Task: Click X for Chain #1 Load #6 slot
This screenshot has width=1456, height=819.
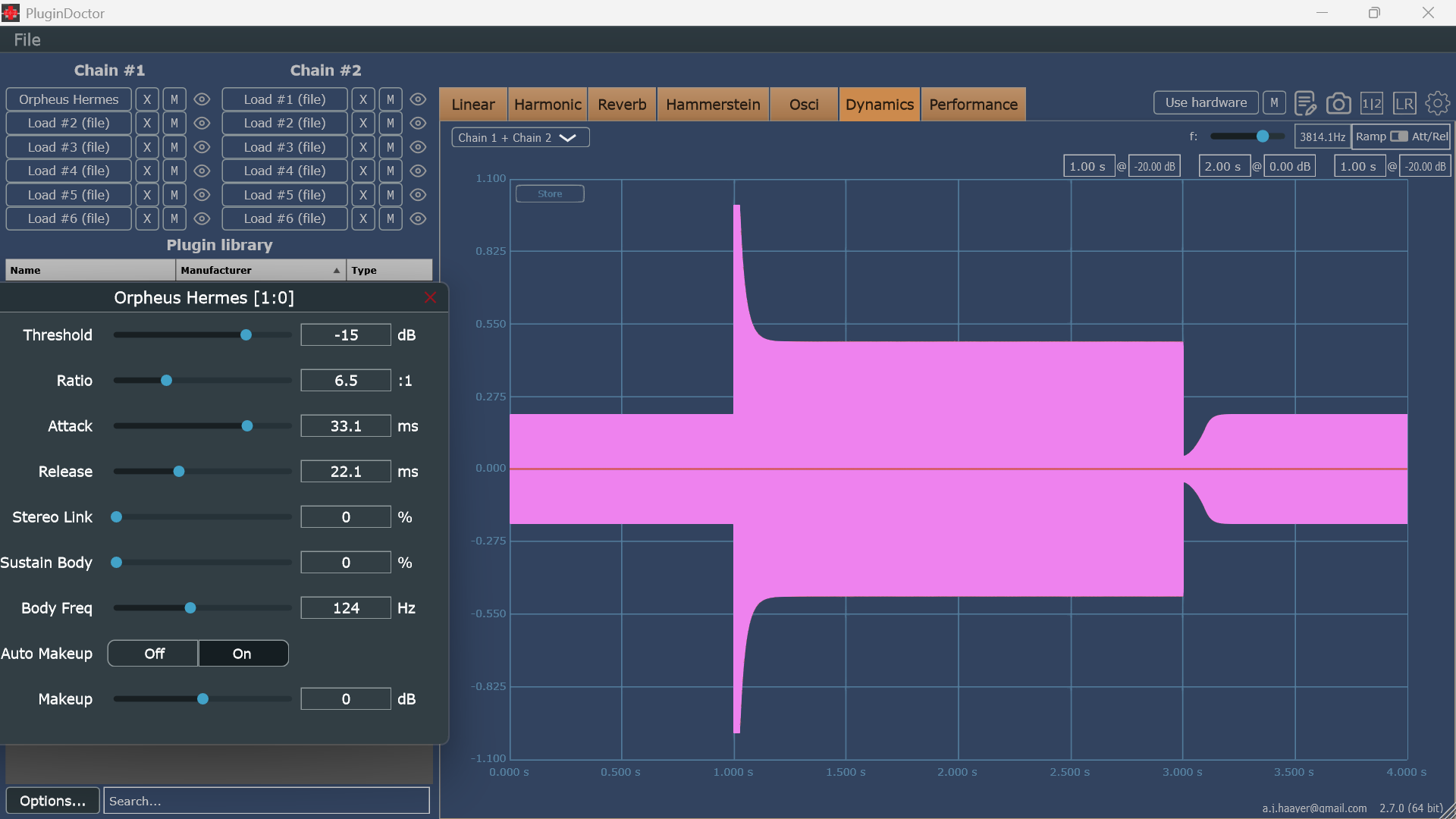Action: point(147,218)
